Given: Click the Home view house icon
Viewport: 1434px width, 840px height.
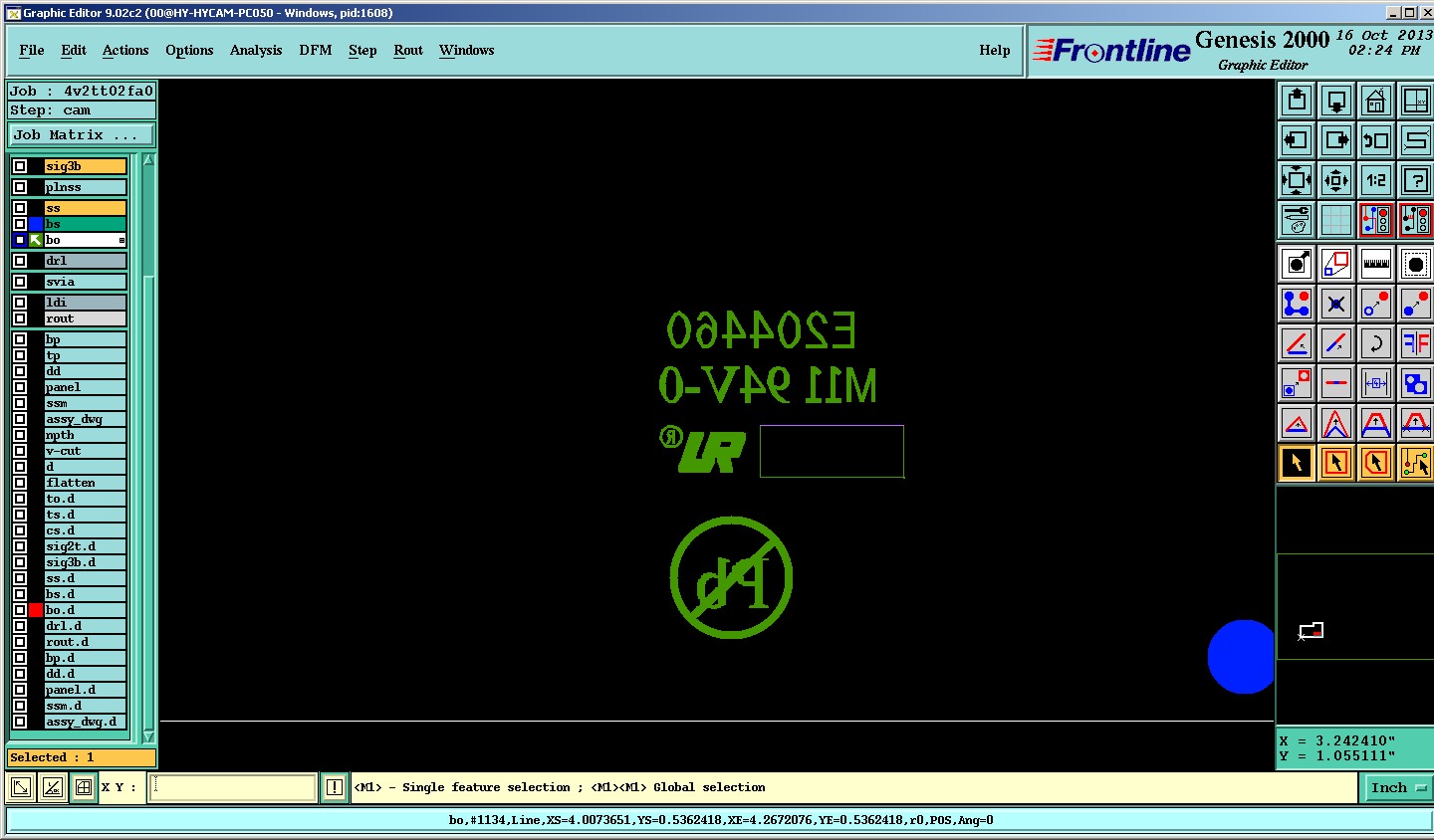Looking at the screenshot, I should coord(1376,101).
